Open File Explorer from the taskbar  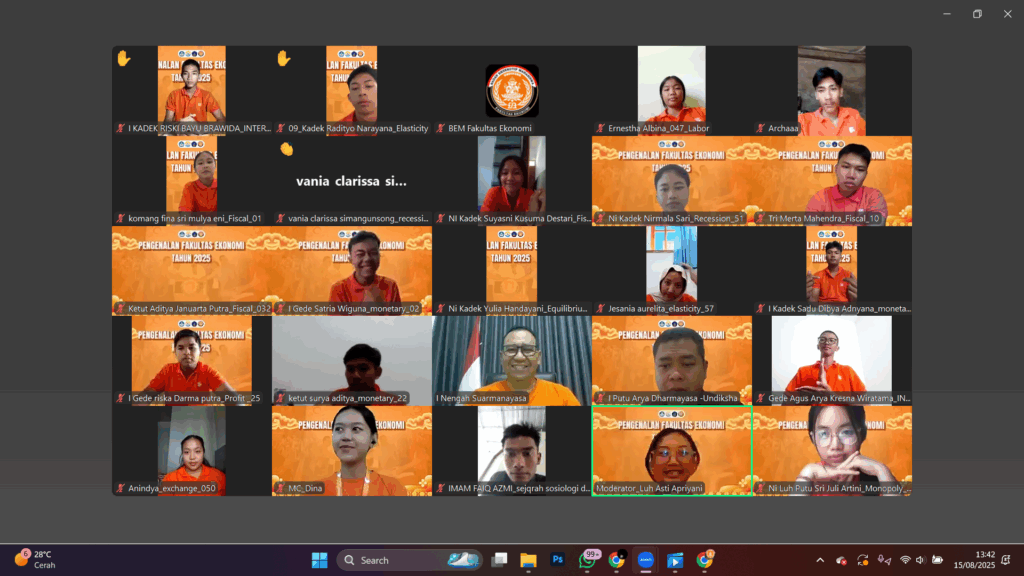coord(528,560)
